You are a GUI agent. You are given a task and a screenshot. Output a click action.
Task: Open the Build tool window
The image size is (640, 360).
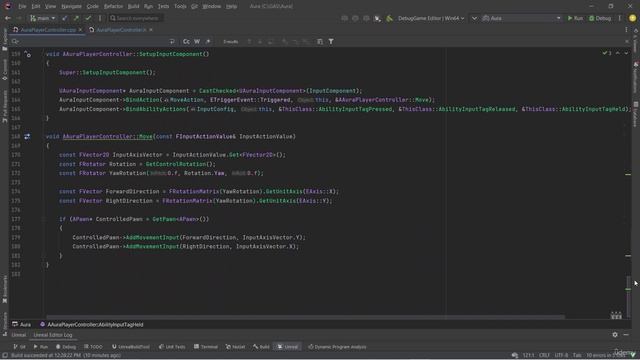click(x=261, y=347)
